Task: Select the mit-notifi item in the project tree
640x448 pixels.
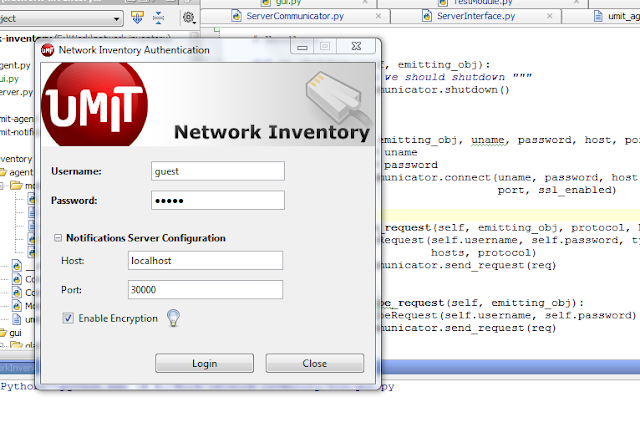Action: 17,132
